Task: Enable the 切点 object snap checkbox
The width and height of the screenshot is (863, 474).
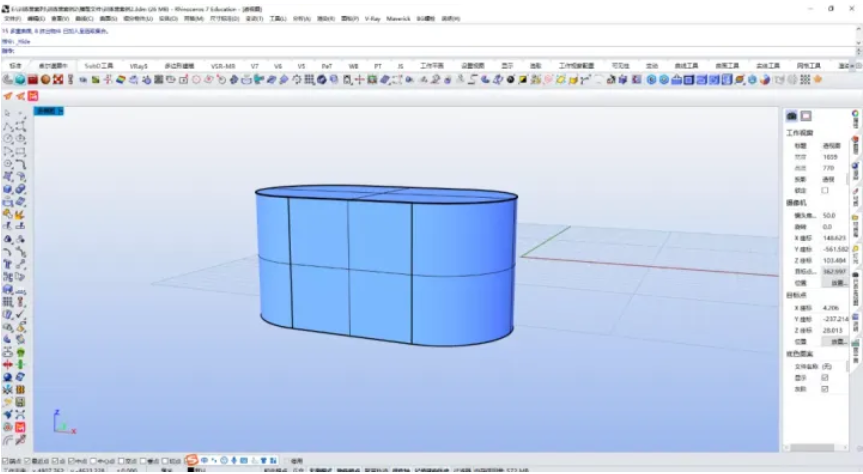Action: (165, 461)
